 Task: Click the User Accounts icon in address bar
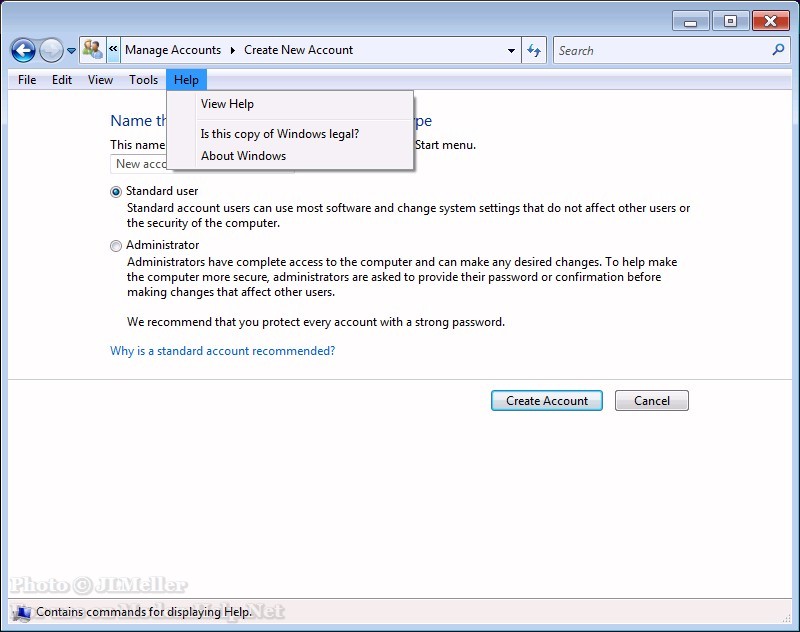pos(93,50)
